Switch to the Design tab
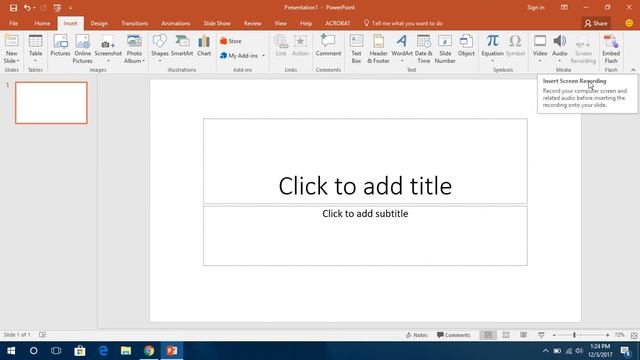The width and height of the screenshot is (640, 360). click(x=99, y=23)
